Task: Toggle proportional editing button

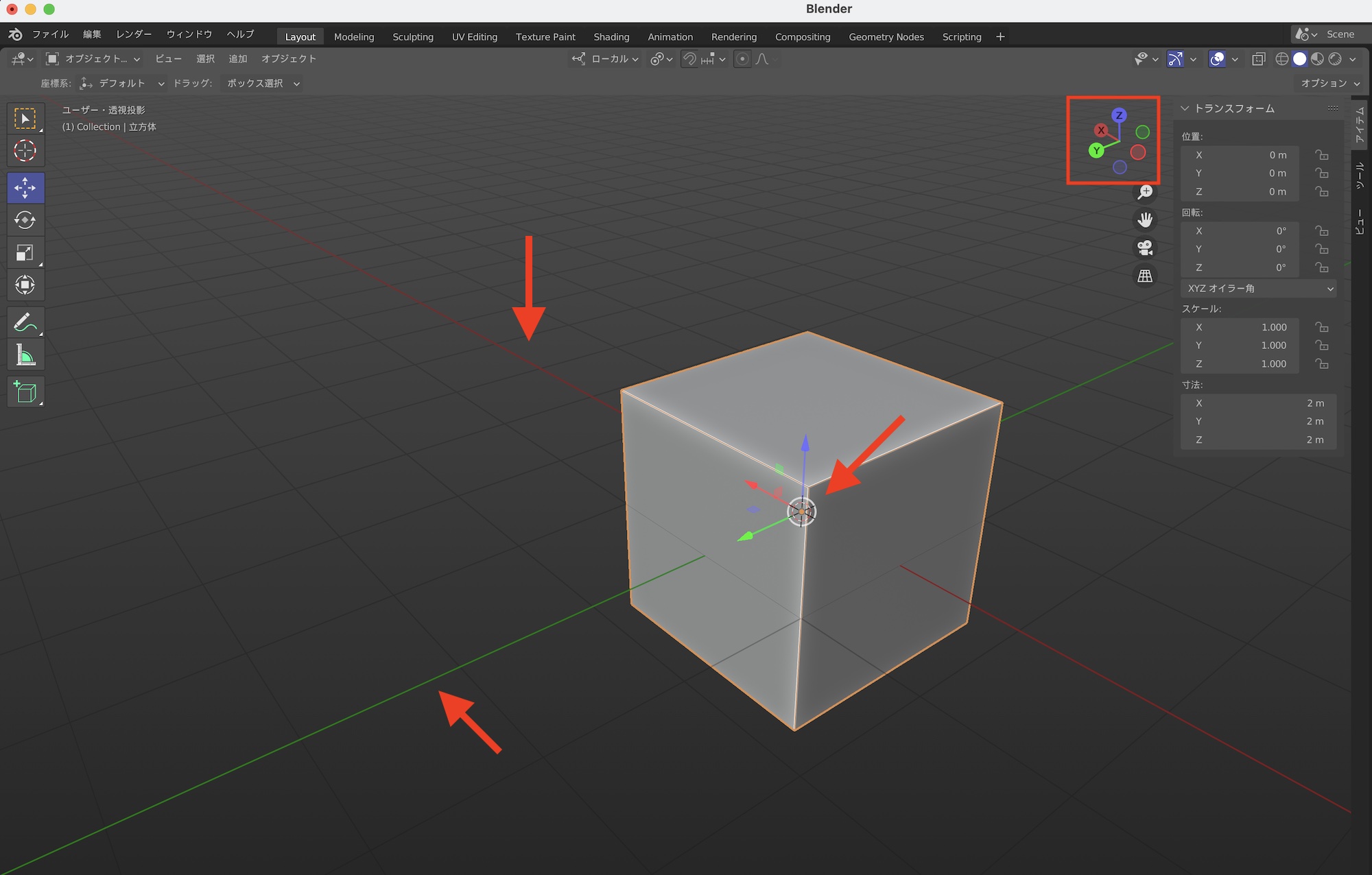Action: tap(742, 59)
